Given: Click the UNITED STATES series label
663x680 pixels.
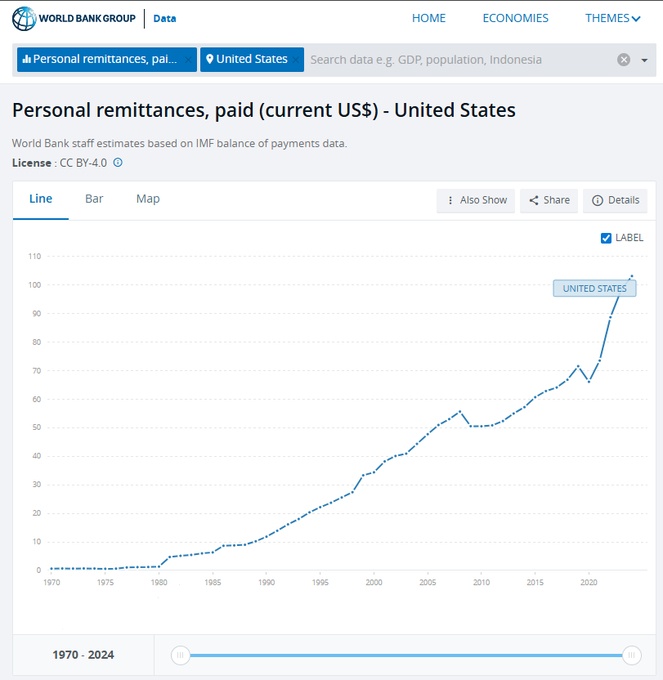Looking at the screenshot, I should click(x=594, y=288).
